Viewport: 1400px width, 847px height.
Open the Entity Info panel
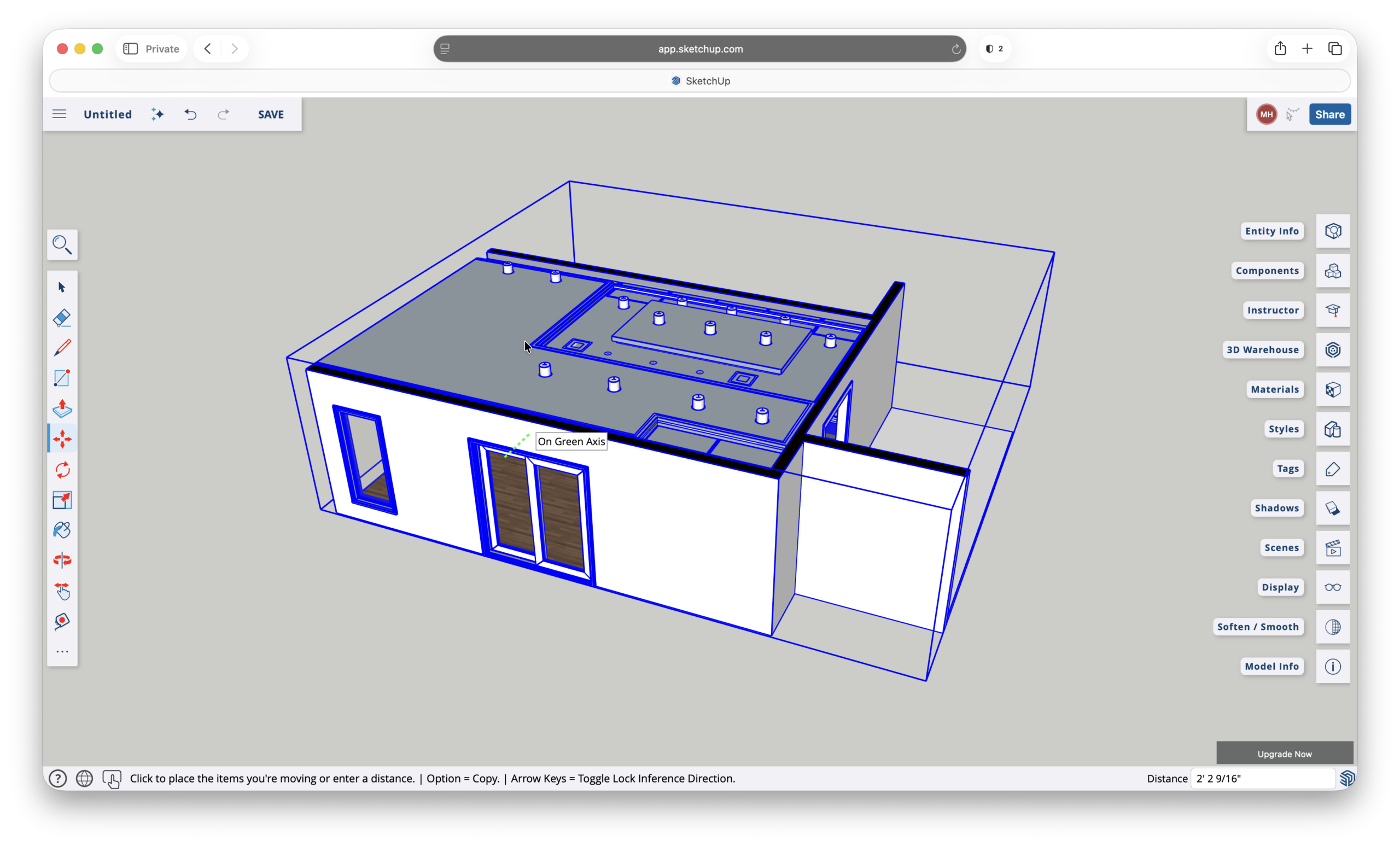click(x=1332, y=231)
